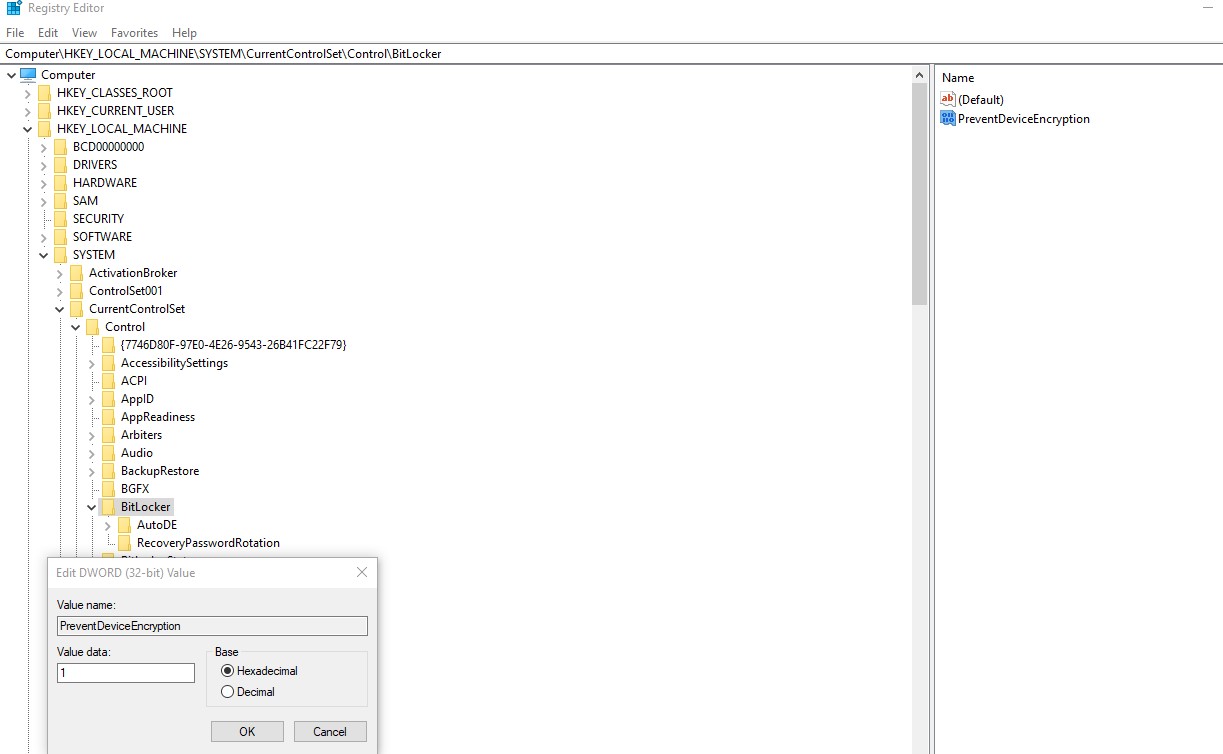
Task: Expand the BackupRestore key
Action: tap(91, 471)
